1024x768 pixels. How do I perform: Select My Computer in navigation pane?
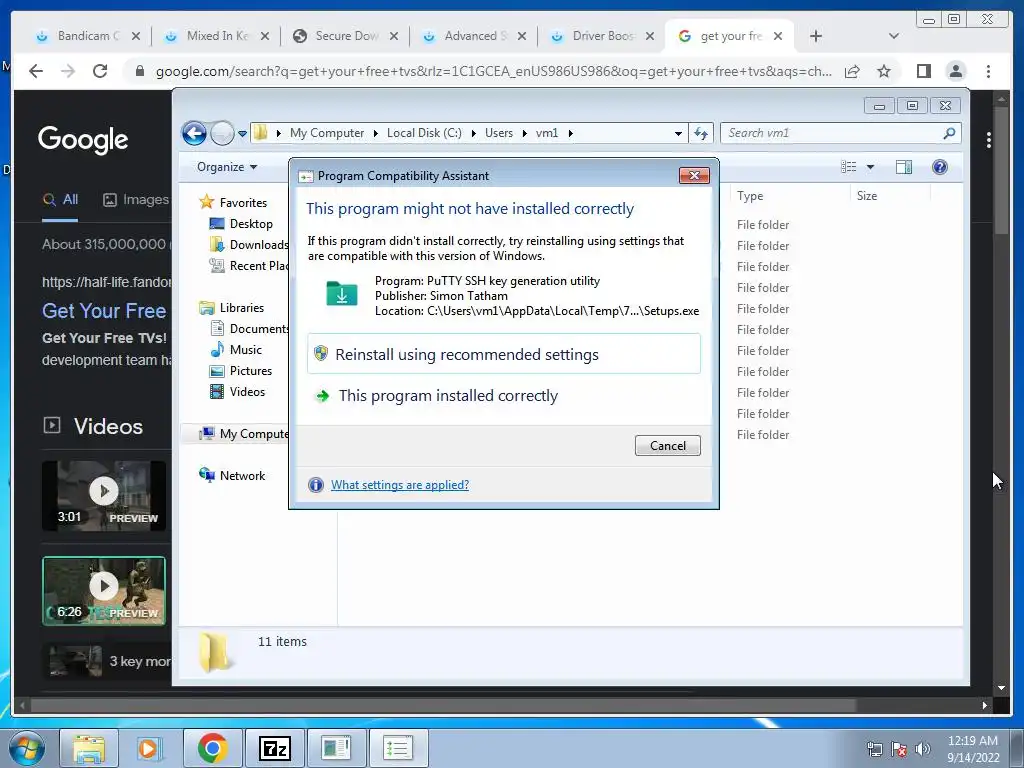(243, 434)
